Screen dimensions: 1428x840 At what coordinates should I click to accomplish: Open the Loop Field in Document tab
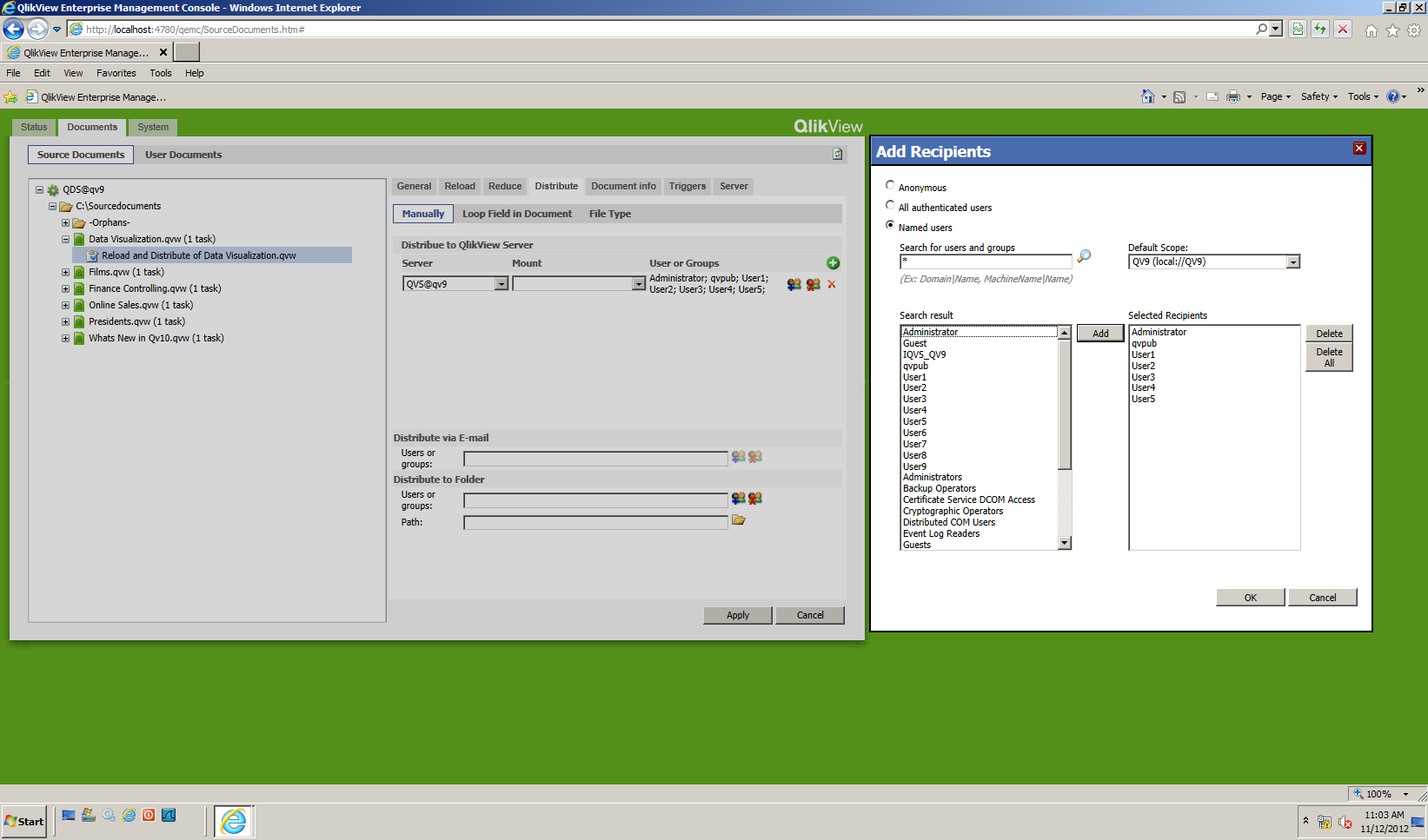[x=517, y=214]
